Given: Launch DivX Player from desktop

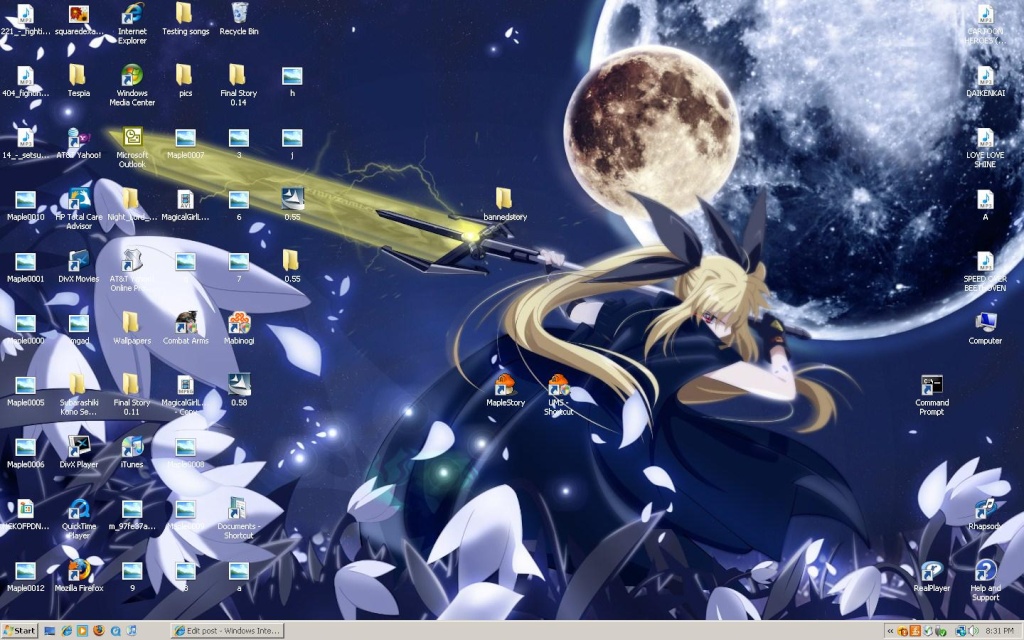Looking at the screenshot, I should 78,453.
